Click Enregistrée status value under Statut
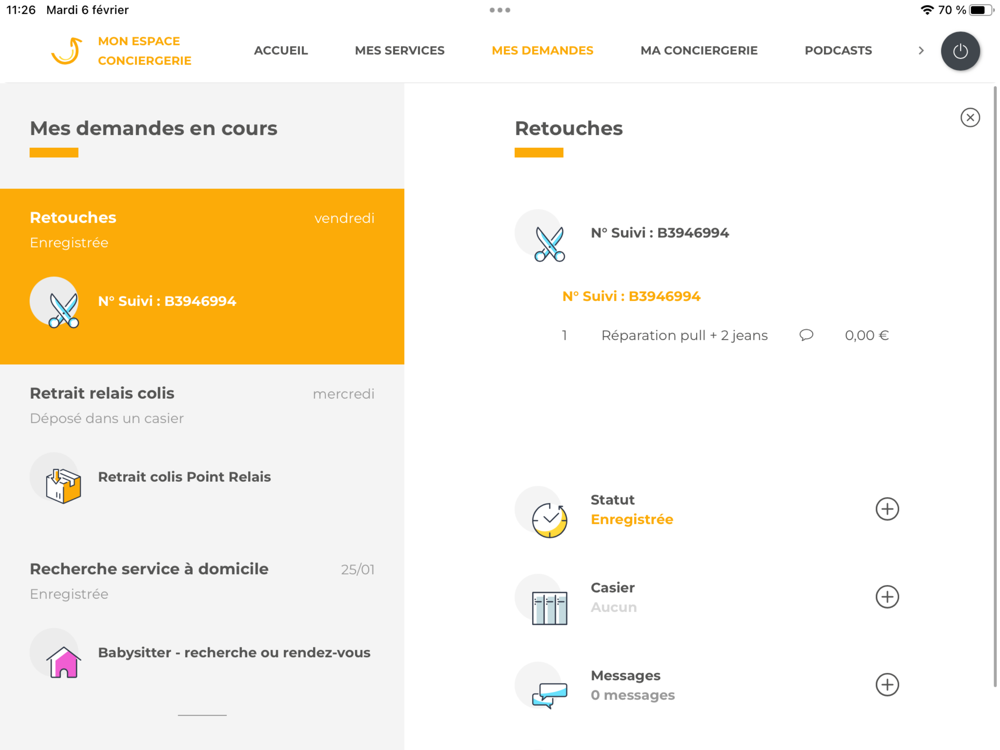This screenshot has width=1000, height=750. coord(632,519)
